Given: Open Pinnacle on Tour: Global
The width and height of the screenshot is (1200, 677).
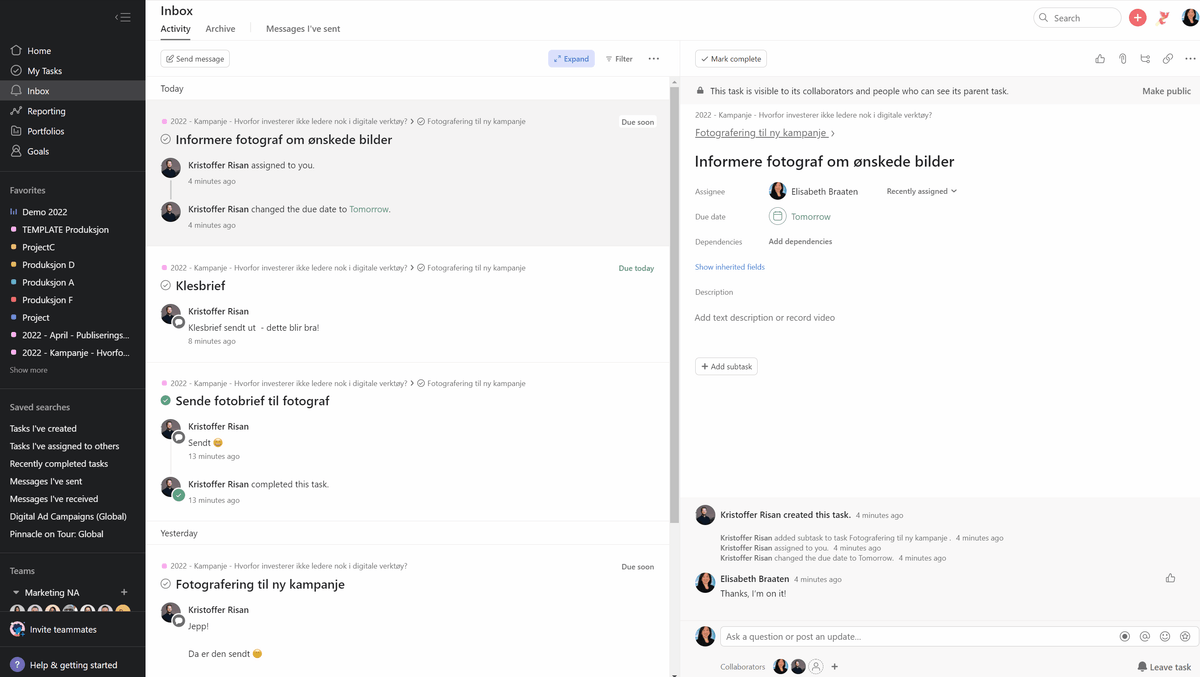Looking at the screenshot, I should pyautogui.click(x=57, y=534).
